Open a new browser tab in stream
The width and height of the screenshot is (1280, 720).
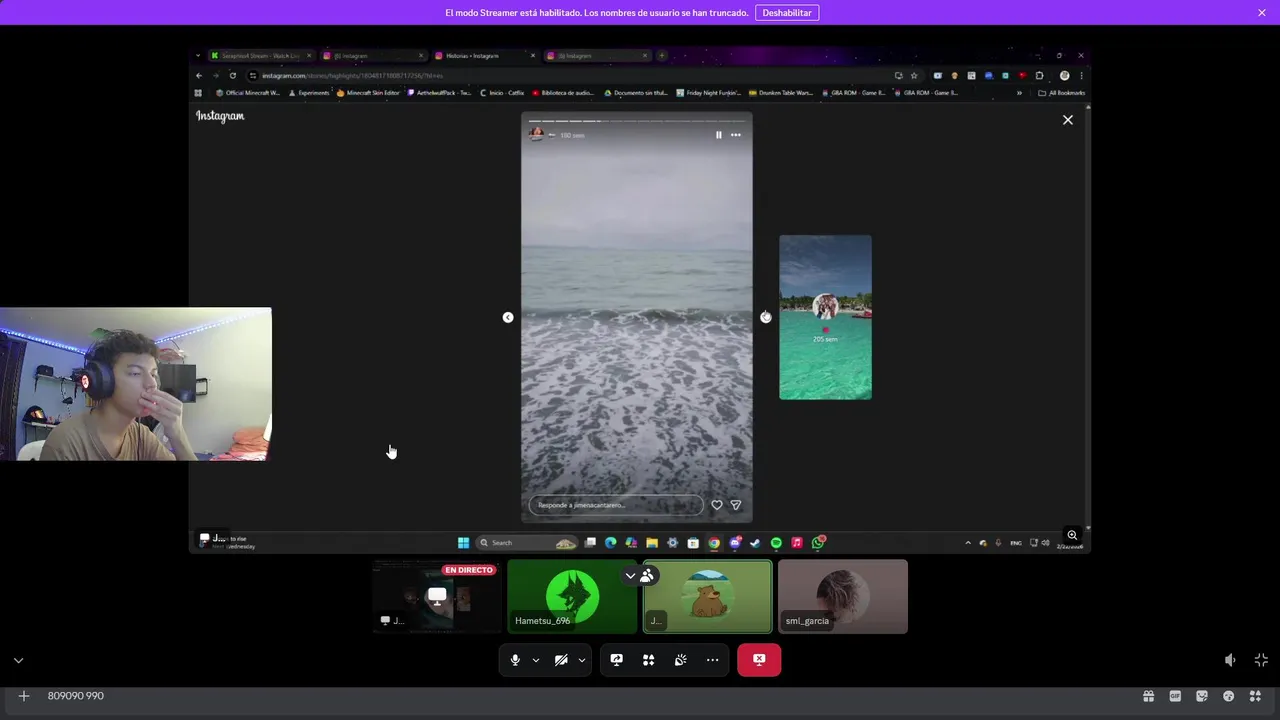(662, 56)
